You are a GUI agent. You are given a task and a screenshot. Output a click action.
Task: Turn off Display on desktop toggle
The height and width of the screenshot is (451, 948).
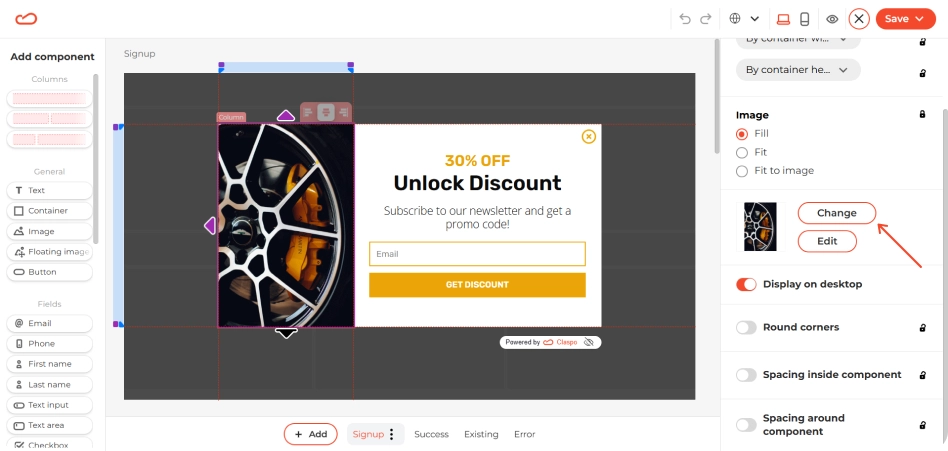coord(746,285)
